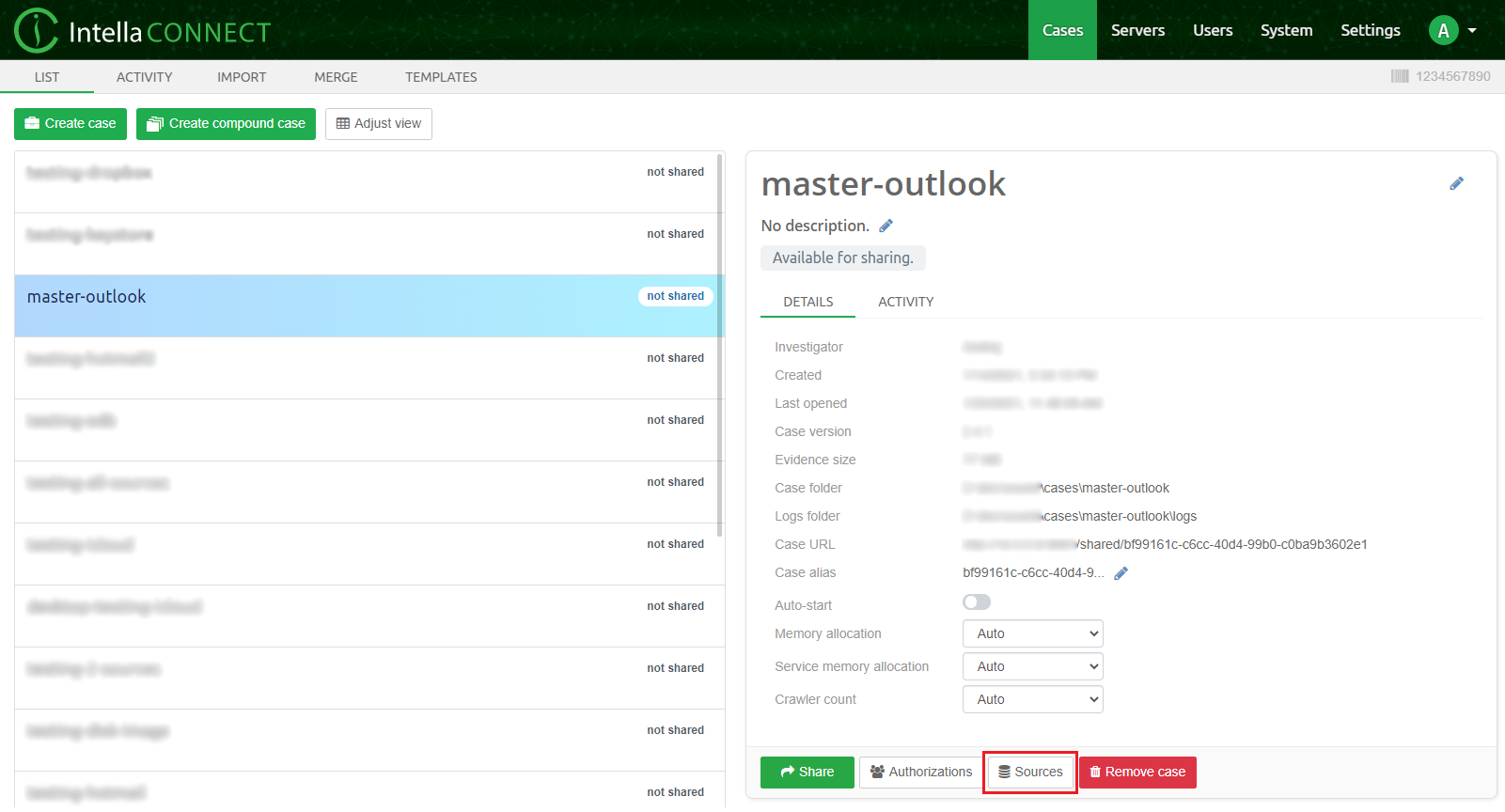Screen dimensions: 1505x812
Task: Edit description using the pencil icon
Action: [x=886, y=226]
